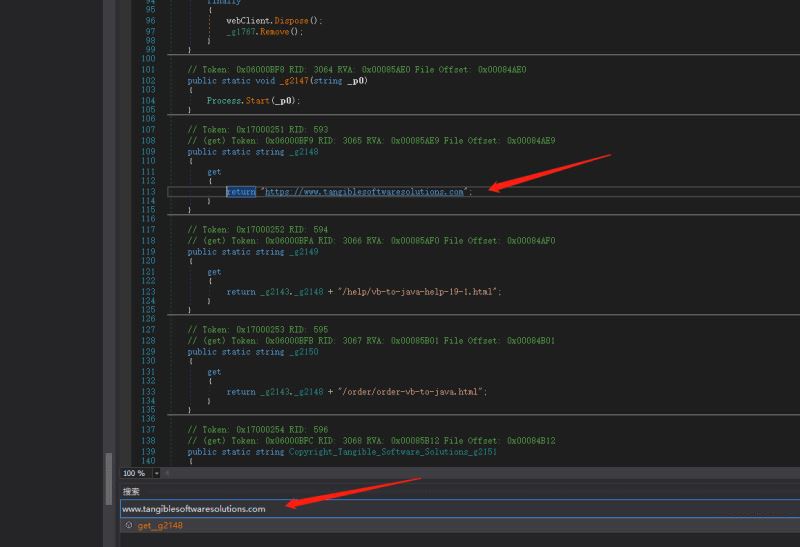The height and width of the screenshot is (547, 800).
Task: Click the highlighted return keyword on line 113
Action: point(241,192)
